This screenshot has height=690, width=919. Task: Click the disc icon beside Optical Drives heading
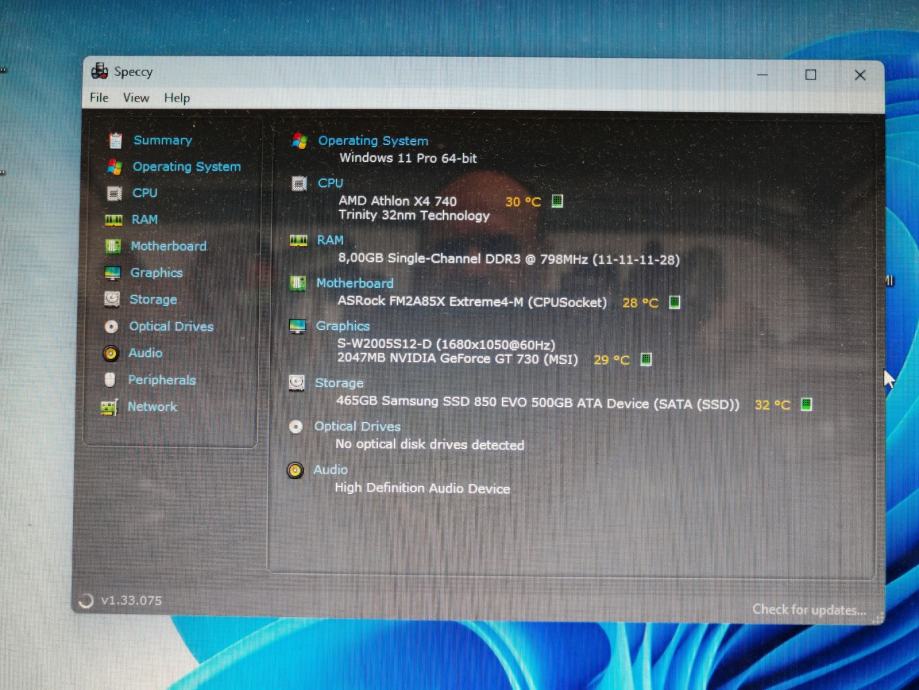[x=296, y=426]
